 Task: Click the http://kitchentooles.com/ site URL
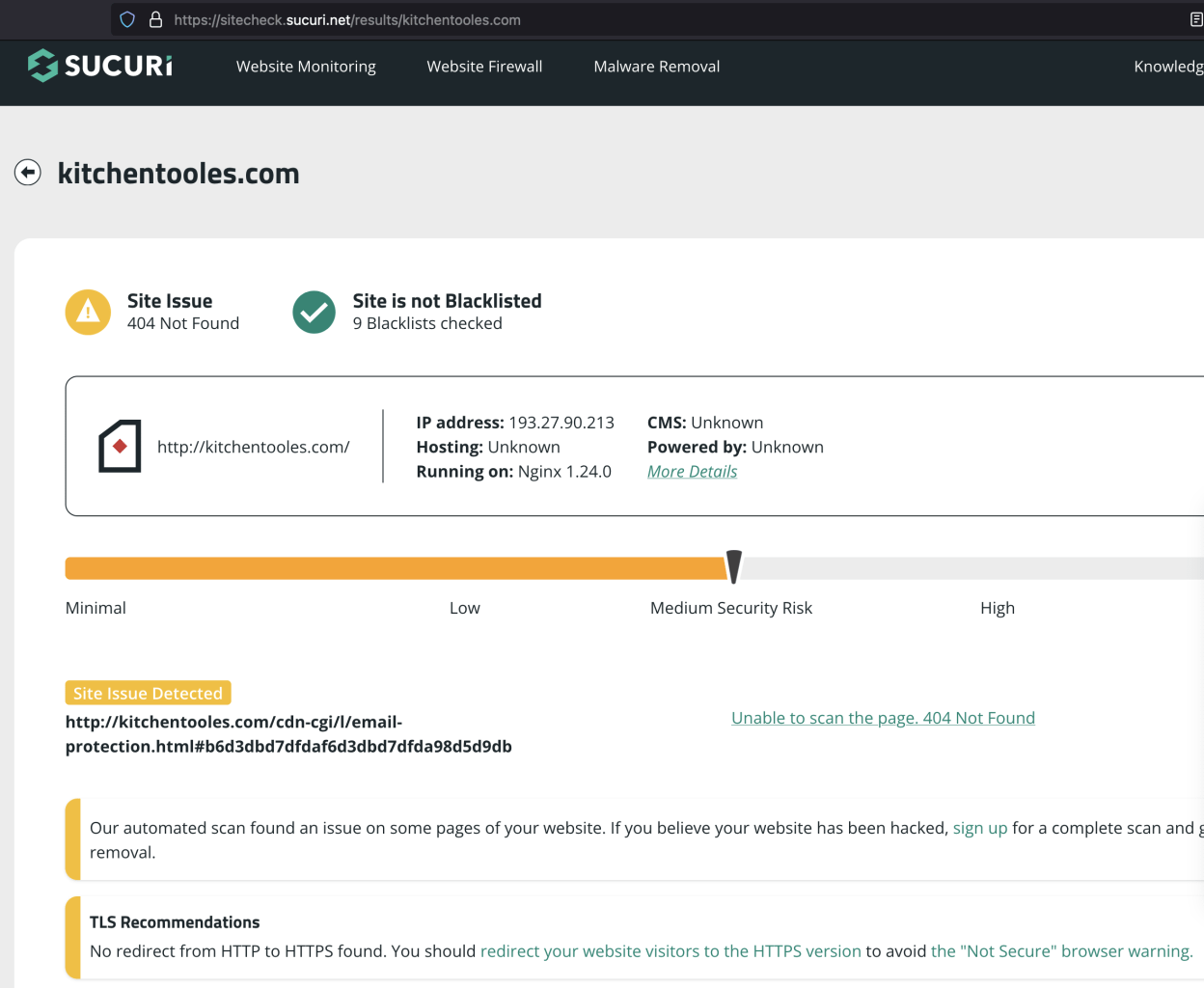[x=254, y=447]
